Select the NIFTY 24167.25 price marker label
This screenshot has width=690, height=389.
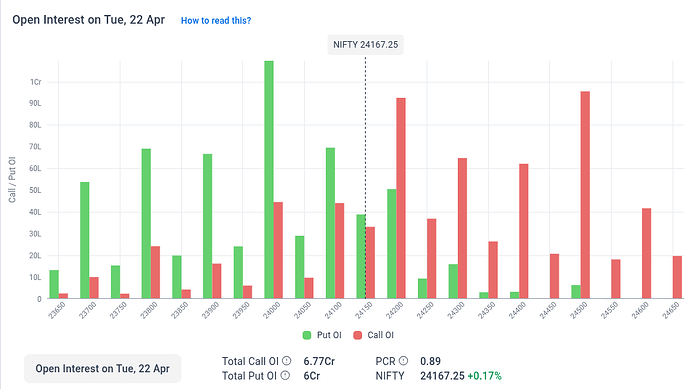click(365, 44)
